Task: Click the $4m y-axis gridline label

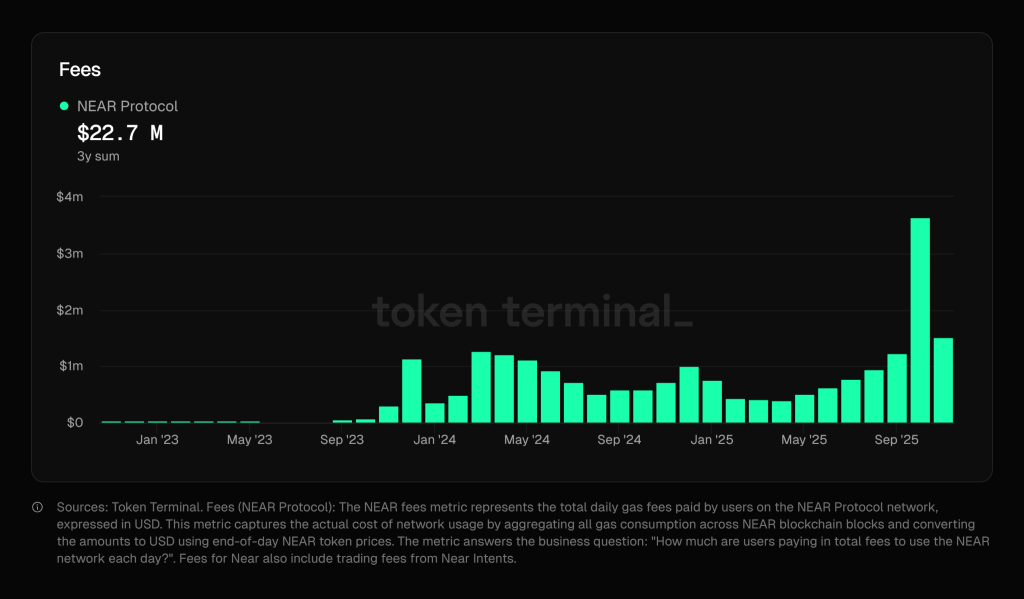Action: tap(71, 197)
